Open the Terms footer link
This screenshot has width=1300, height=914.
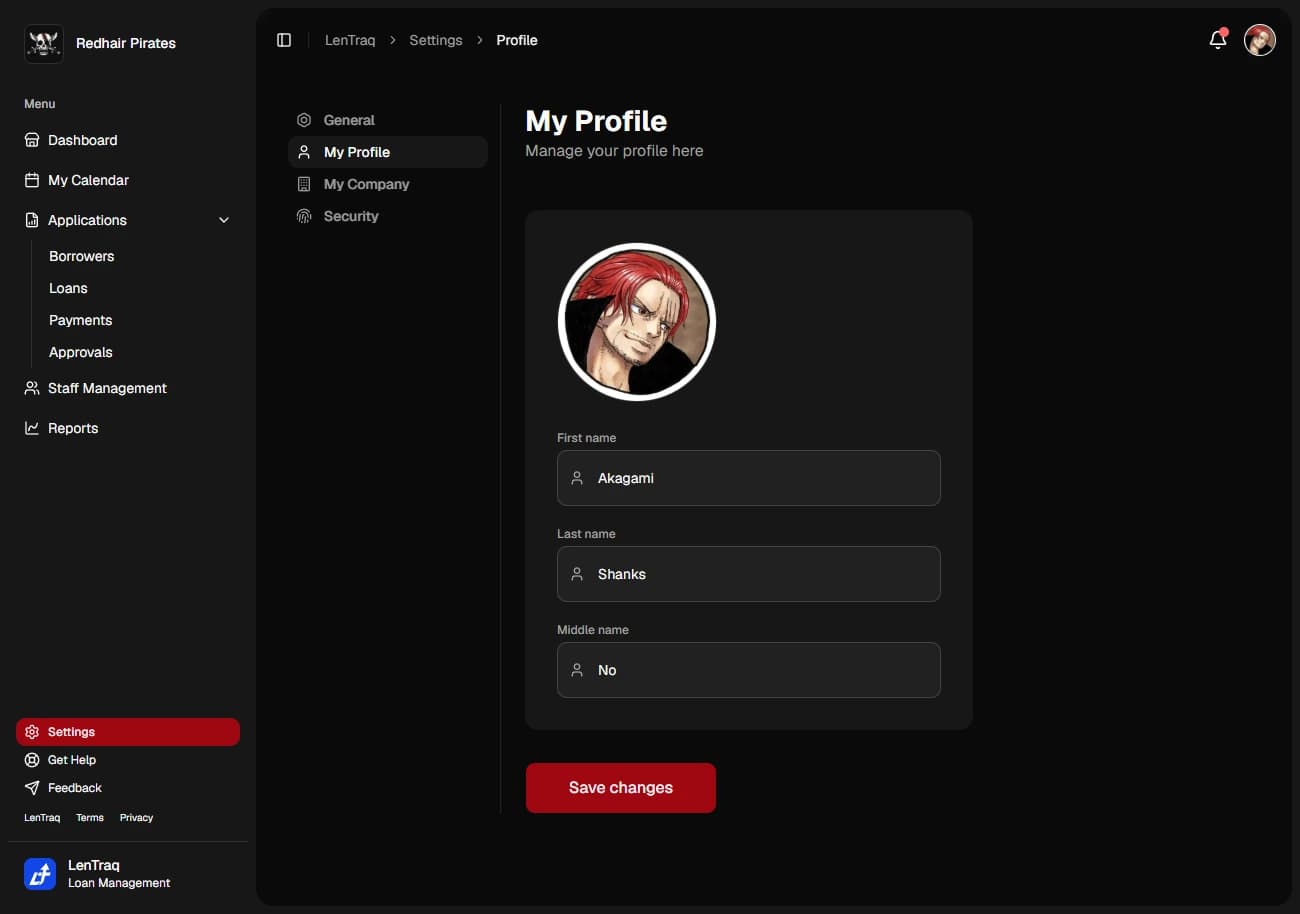[x=90, y=818]
